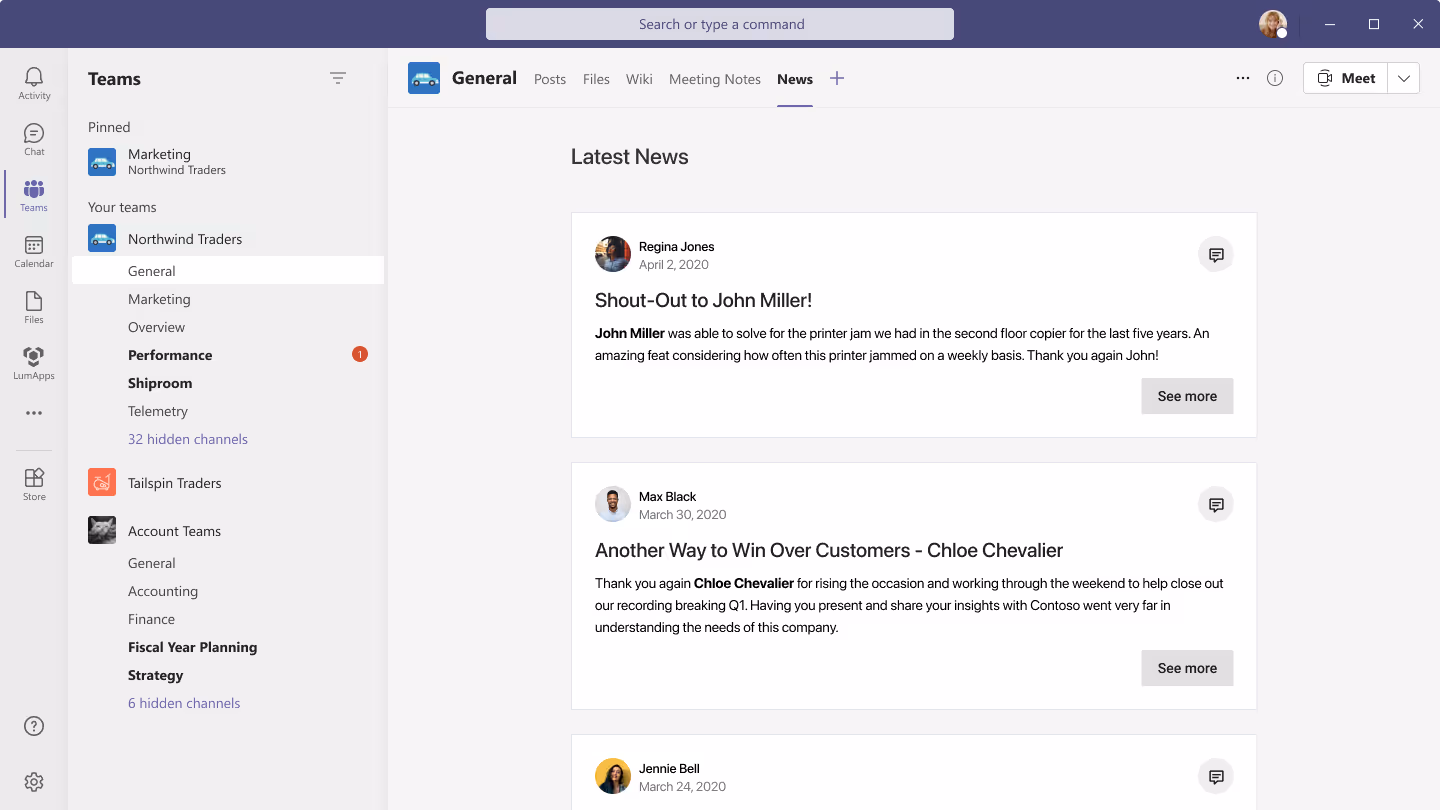Open Another Way to Win Over Customers title
This screenshot has height=810, width=1440.
829,550
